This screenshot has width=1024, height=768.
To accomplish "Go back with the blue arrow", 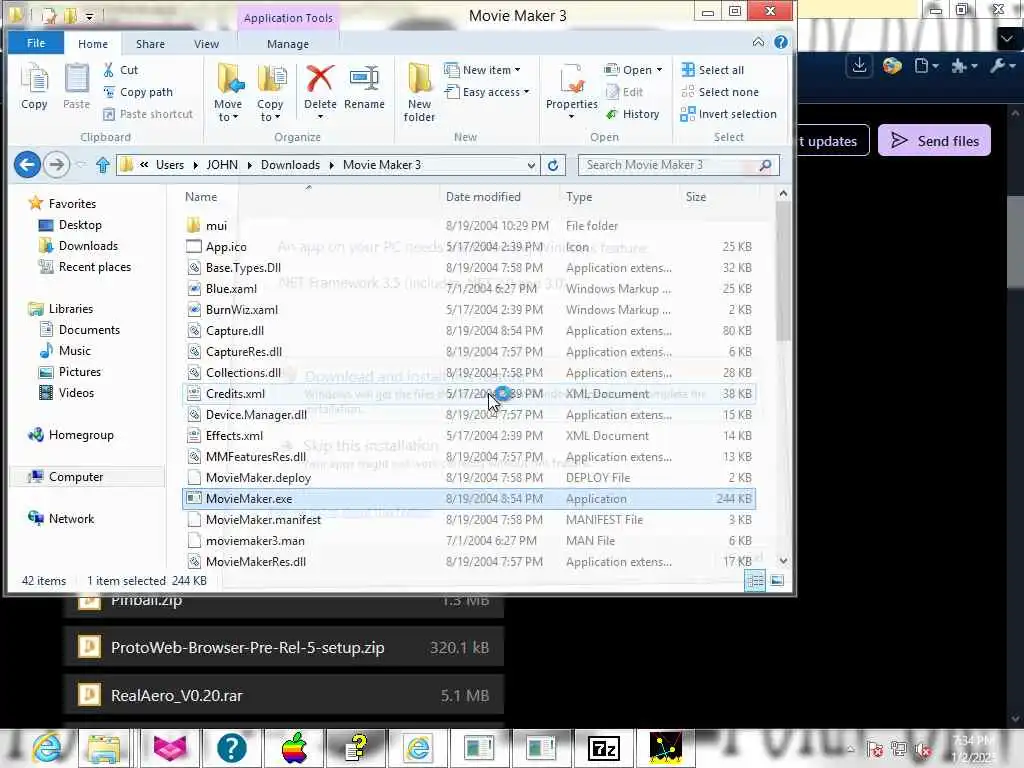I will [27, 165].
